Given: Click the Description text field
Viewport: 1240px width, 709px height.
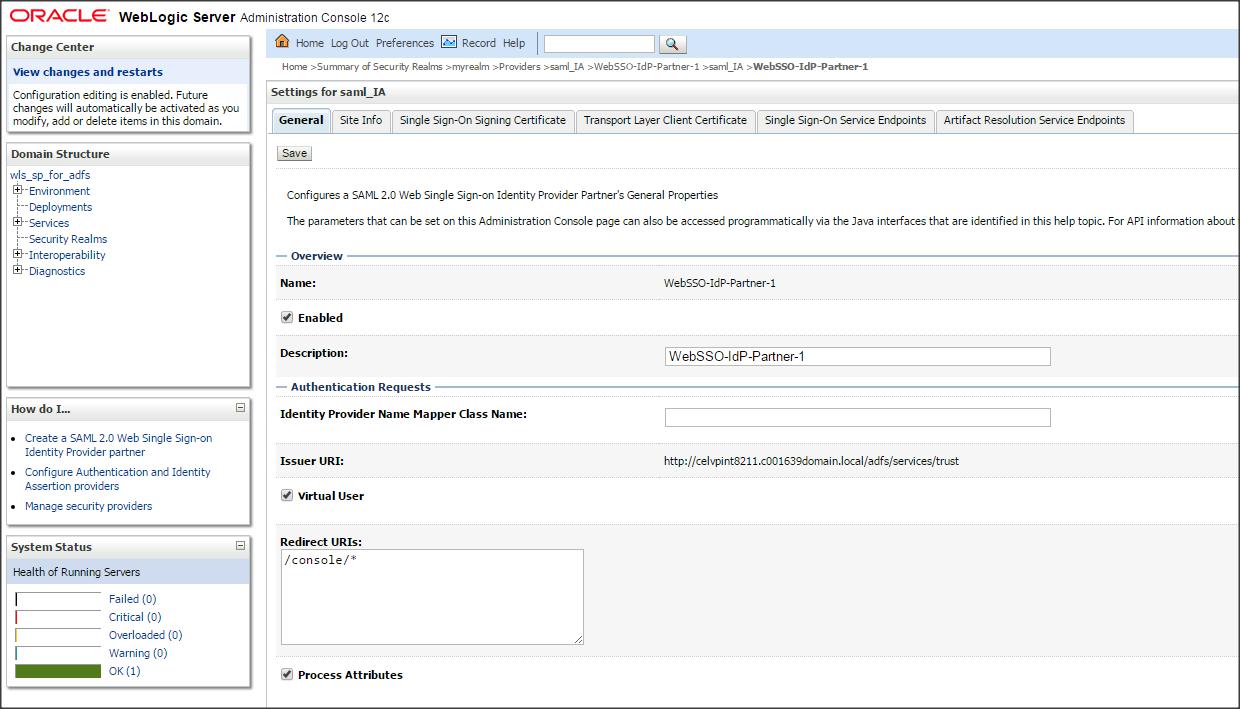Looking at the screenshot, I should (857, 356).
